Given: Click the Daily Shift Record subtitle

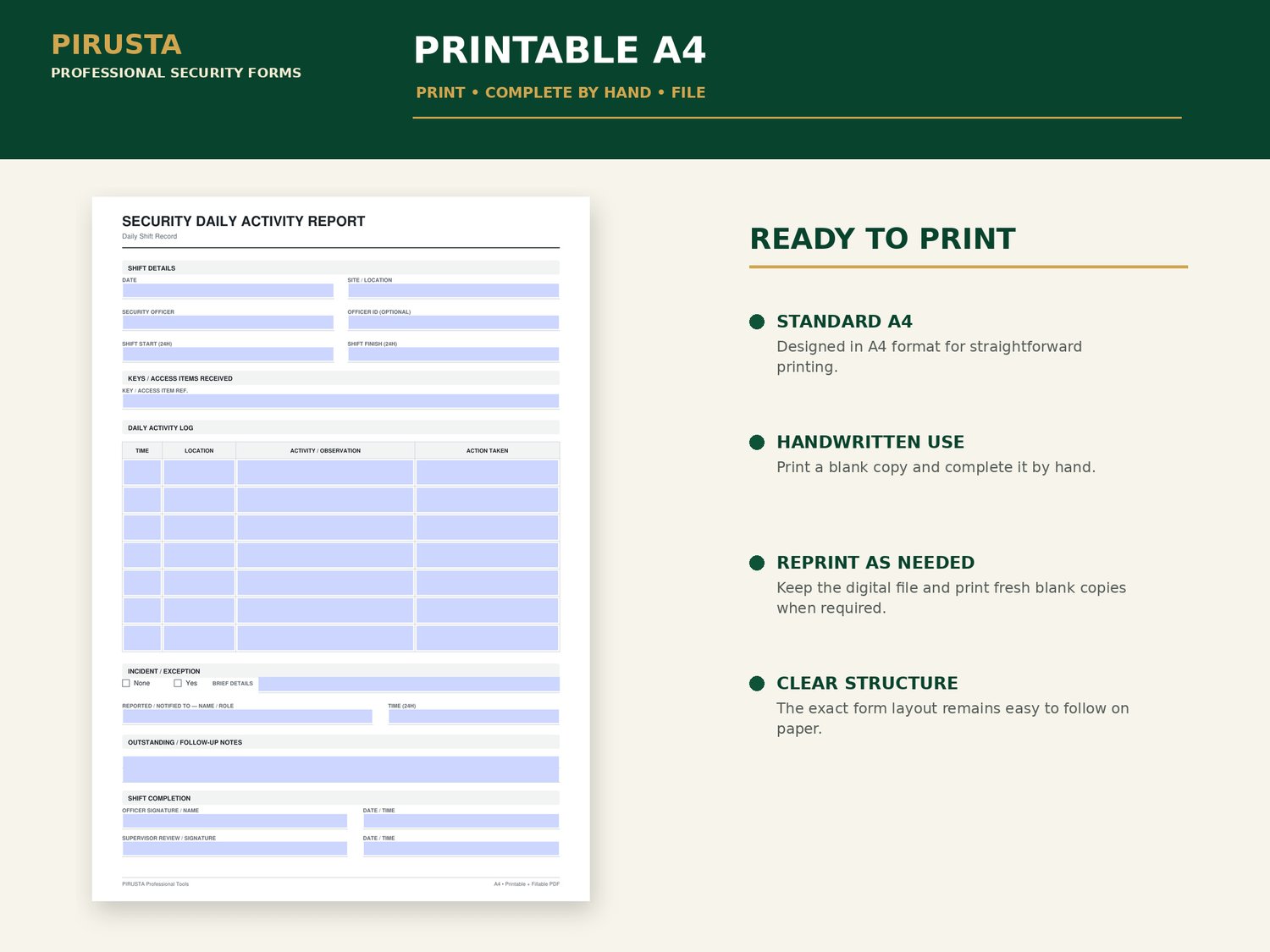Looking at the screenshot, I should click(x=150, y=237).
